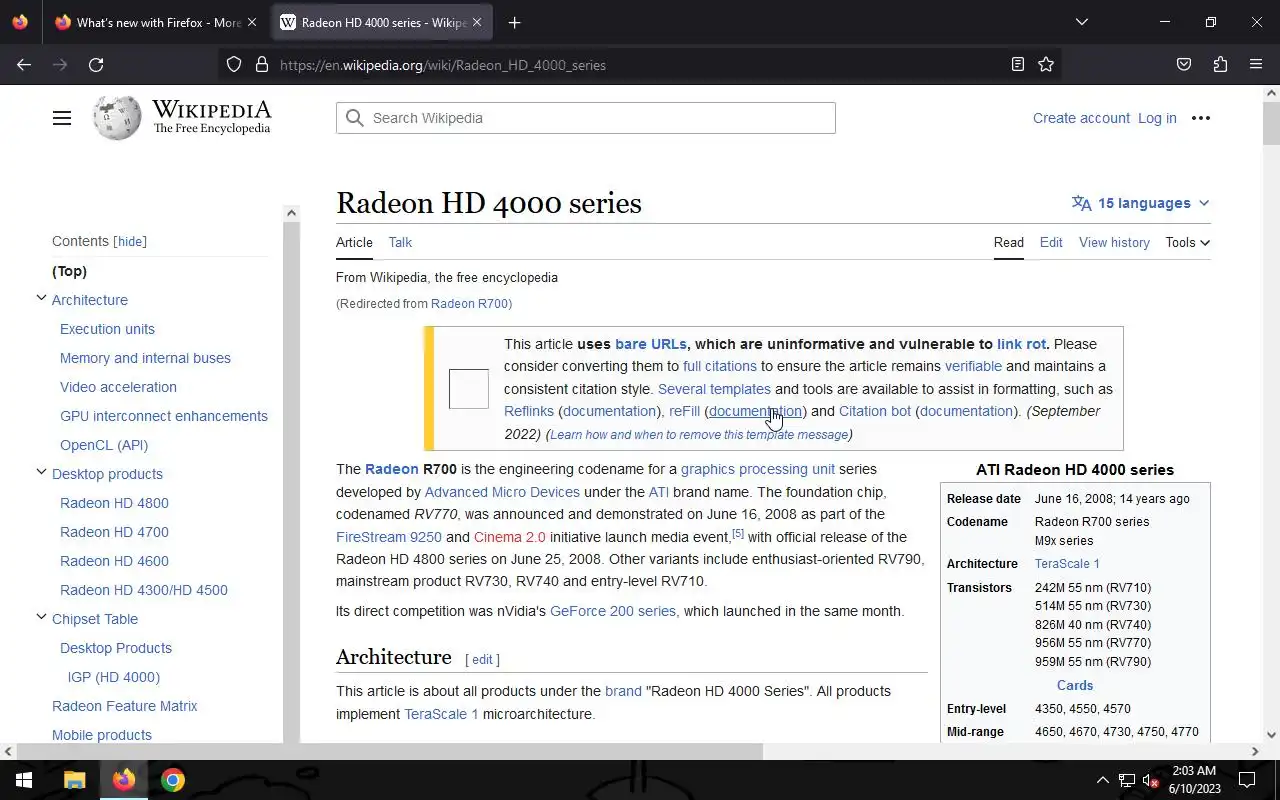Go to Execution units in contents
This screenshot has height=800, width=1280.
coord(107,329)
